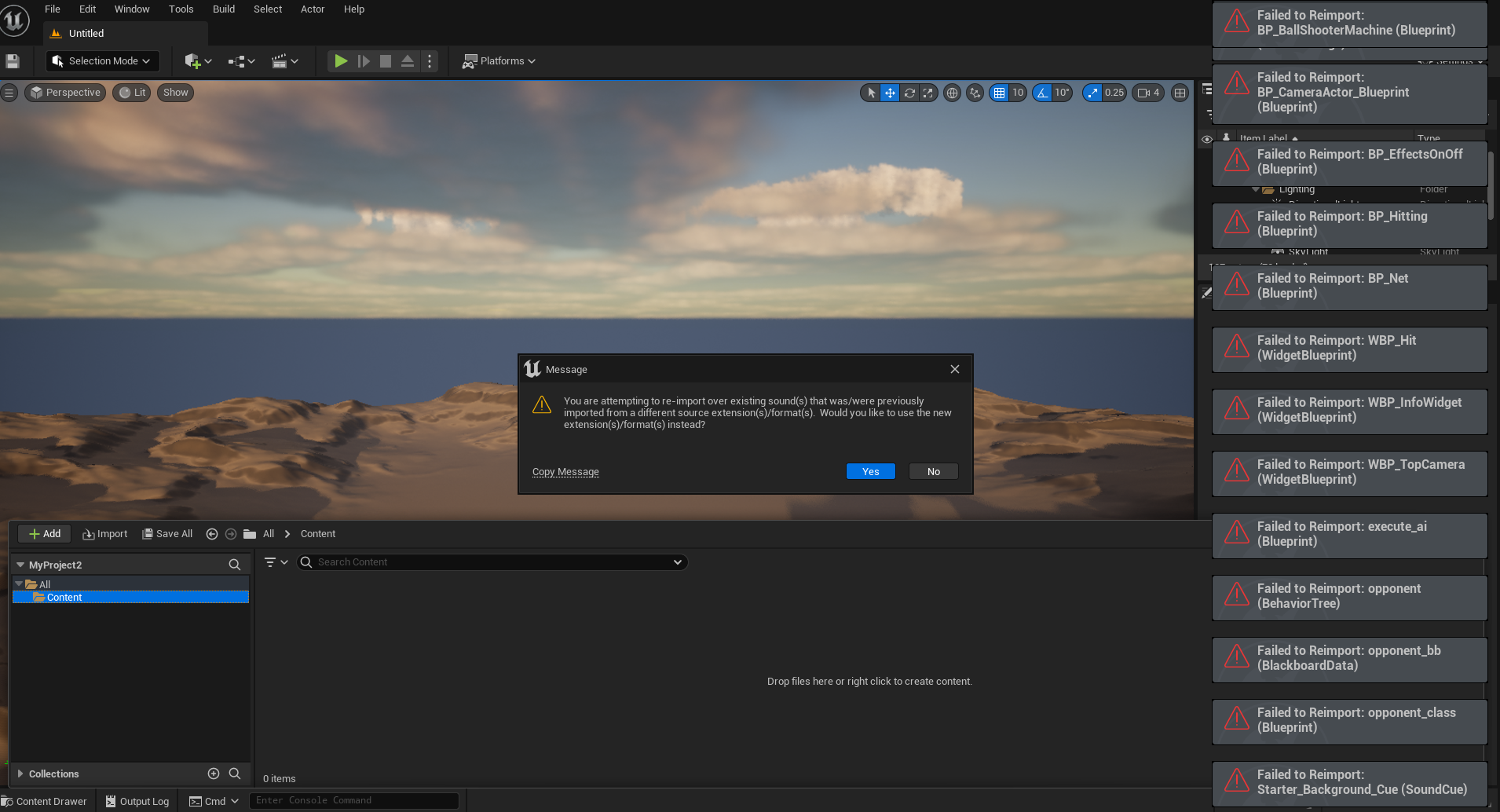The image size is (1500, 812).
Task: Click No in the Message dialog
Action: tap(934, 471)
